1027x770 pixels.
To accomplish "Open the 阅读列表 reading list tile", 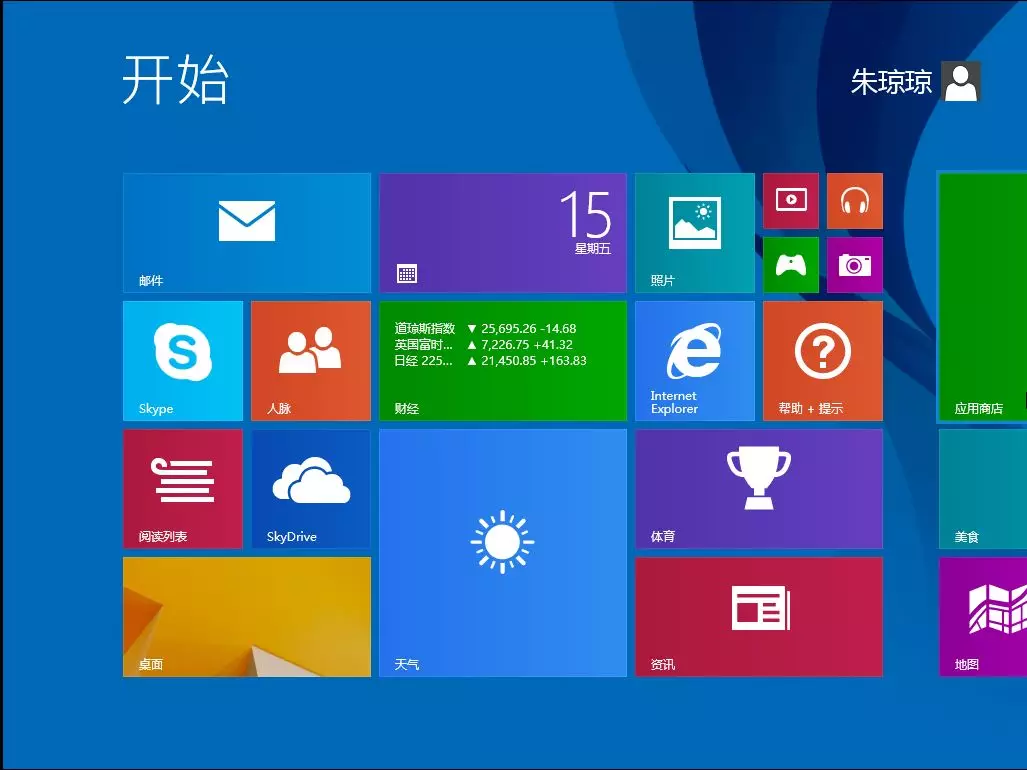I will tap(183, 488).
